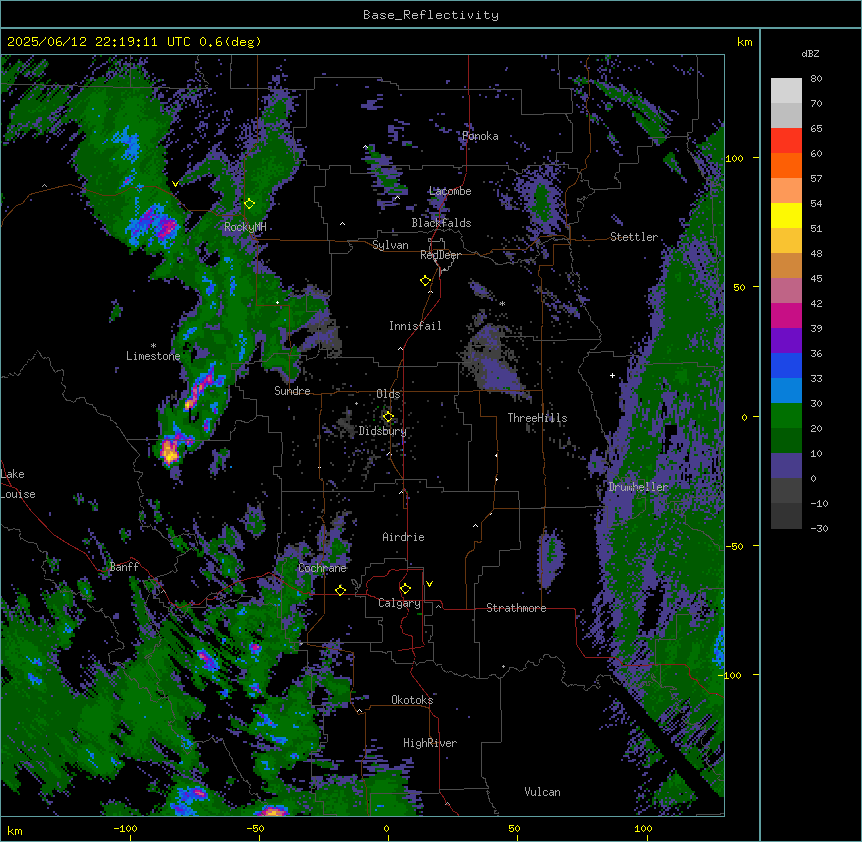Click the Okotoks label
The width and height of the screenshot is (862, 842).
pos(412,700)
